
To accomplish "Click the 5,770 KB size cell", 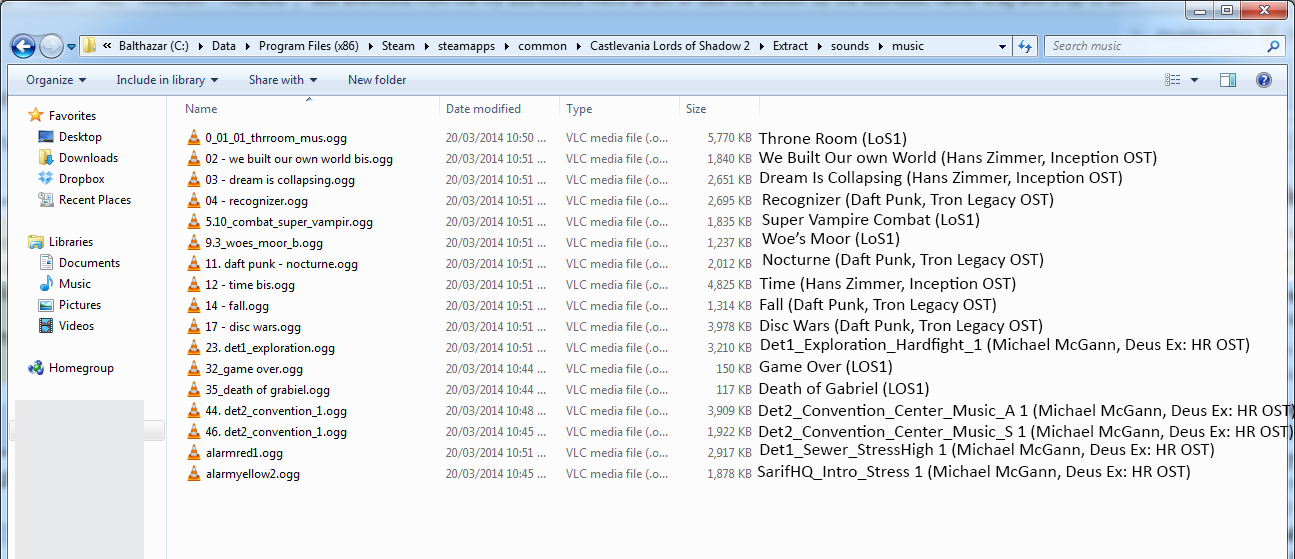I will [x=729, y=138].
